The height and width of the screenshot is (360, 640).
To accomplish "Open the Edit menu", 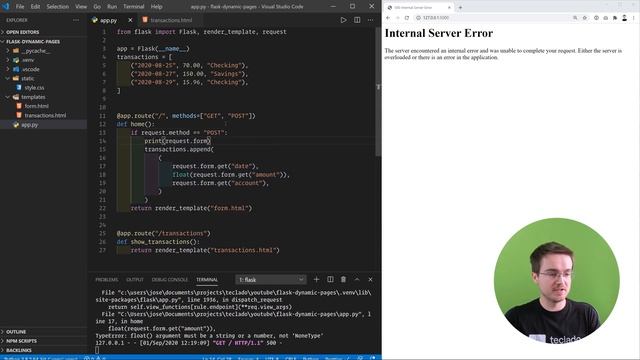I will tap(36, 7).
